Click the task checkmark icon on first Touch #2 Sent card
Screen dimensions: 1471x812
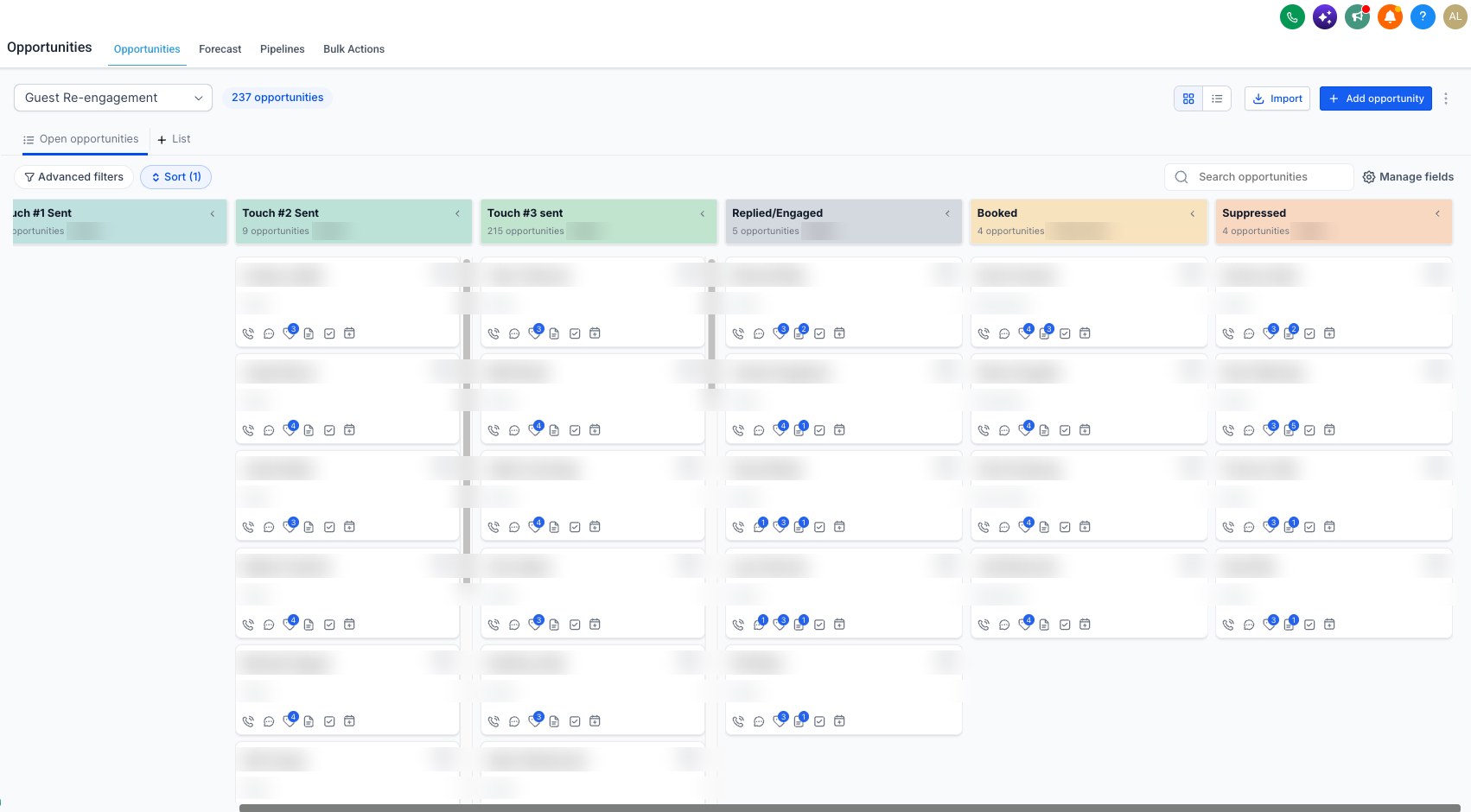[x=329, y=333]
